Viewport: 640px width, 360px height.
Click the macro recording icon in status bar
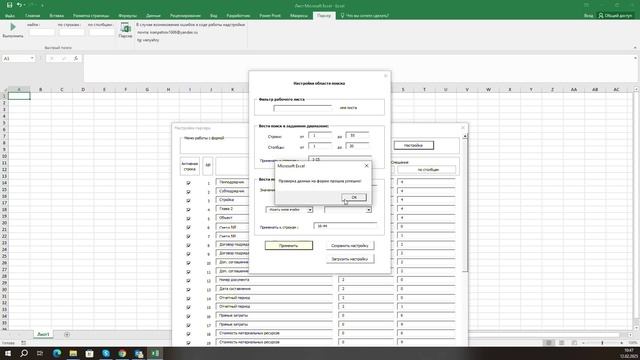point(23,343)
